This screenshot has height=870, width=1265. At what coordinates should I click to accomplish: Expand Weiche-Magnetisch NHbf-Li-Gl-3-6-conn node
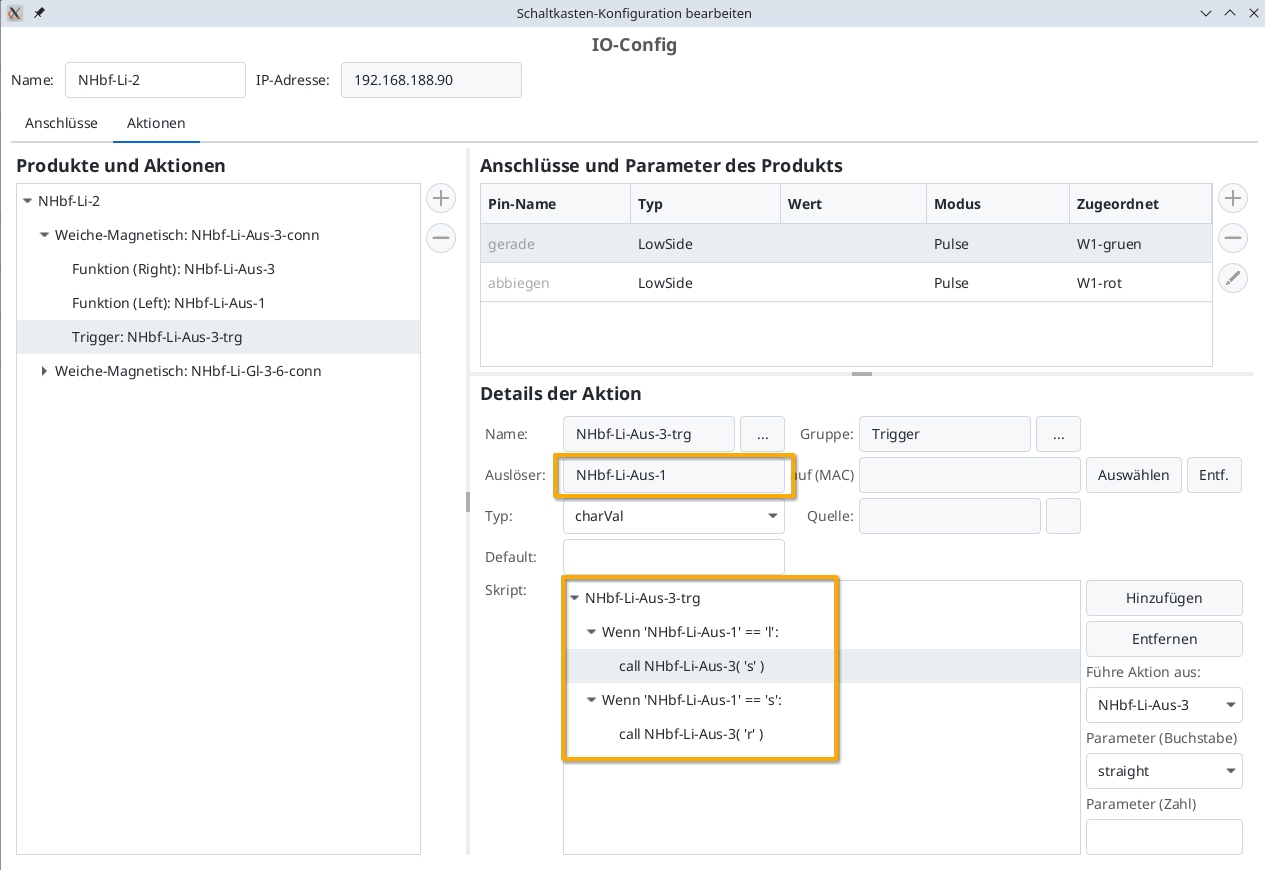click(44, 371)
